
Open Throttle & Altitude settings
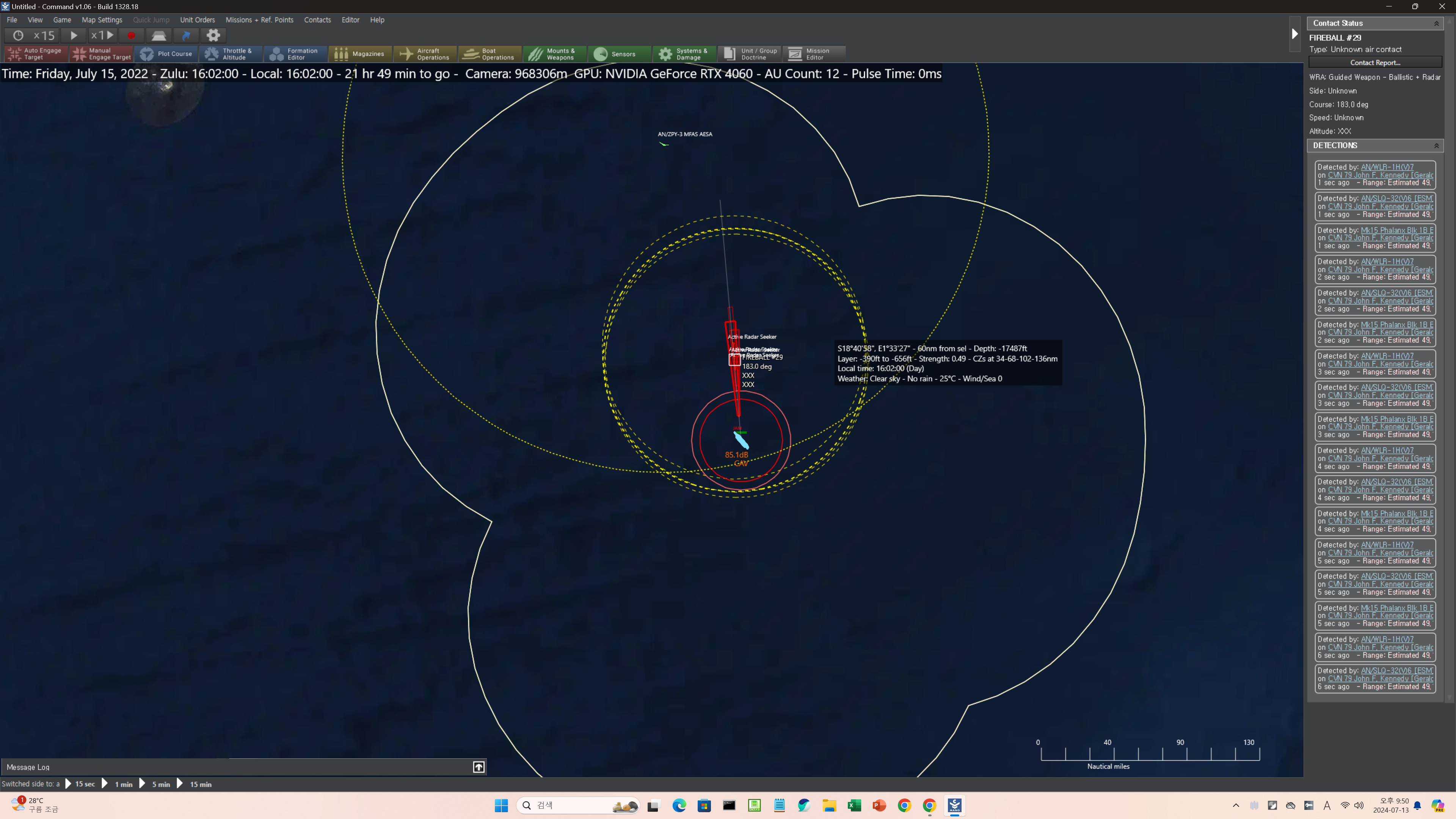[x=231, y=54]
